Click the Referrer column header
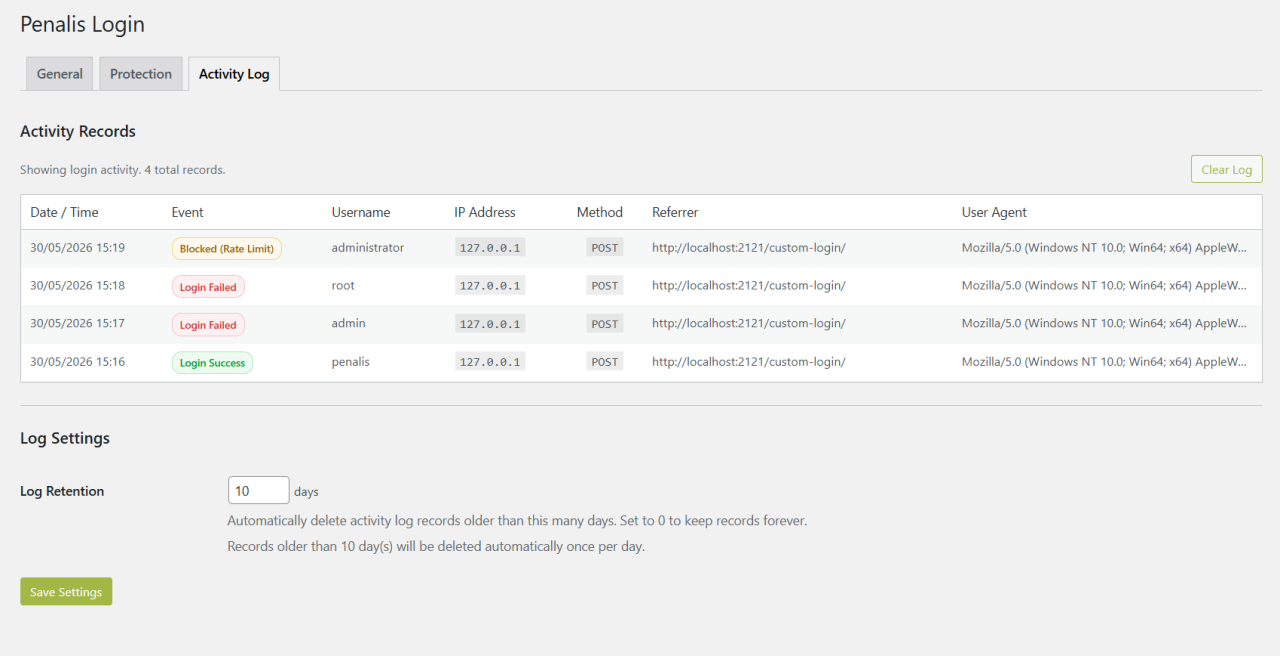Viewport: 1280px width, 656px height. 675,212
